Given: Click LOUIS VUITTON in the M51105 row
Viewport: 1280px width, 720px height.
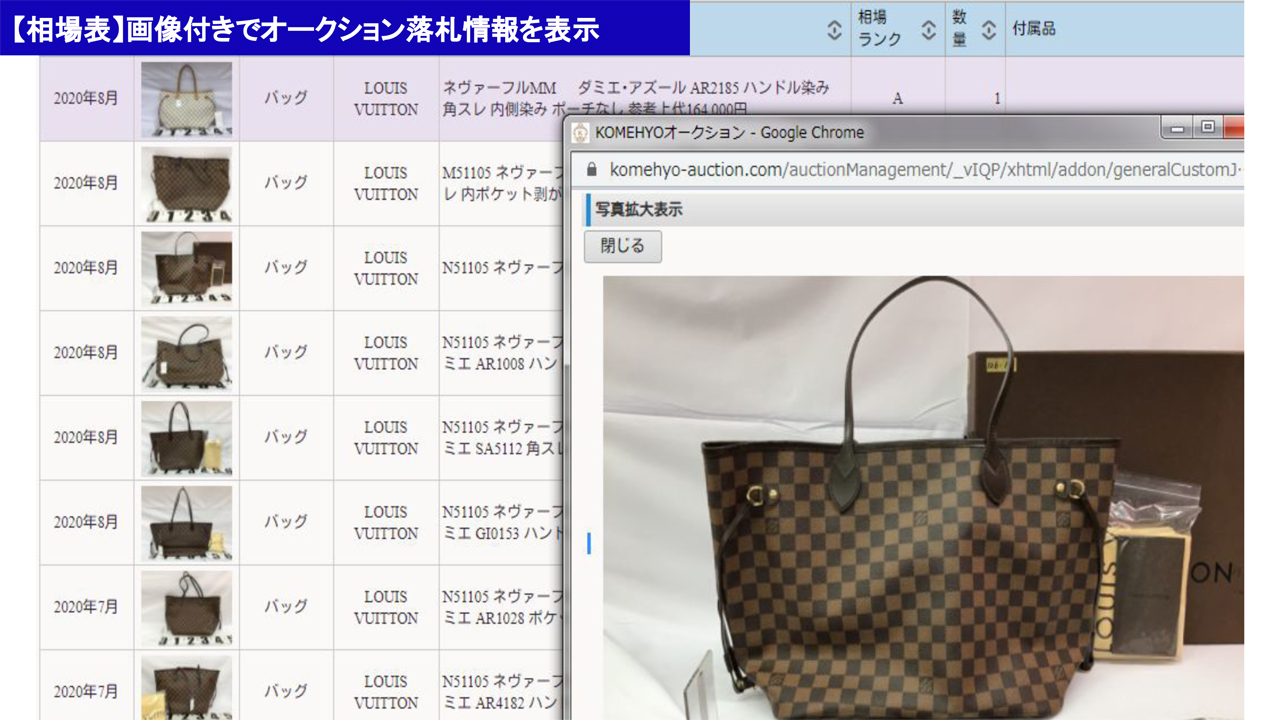Looking at the screenshot, I should (x=386, y=184).
